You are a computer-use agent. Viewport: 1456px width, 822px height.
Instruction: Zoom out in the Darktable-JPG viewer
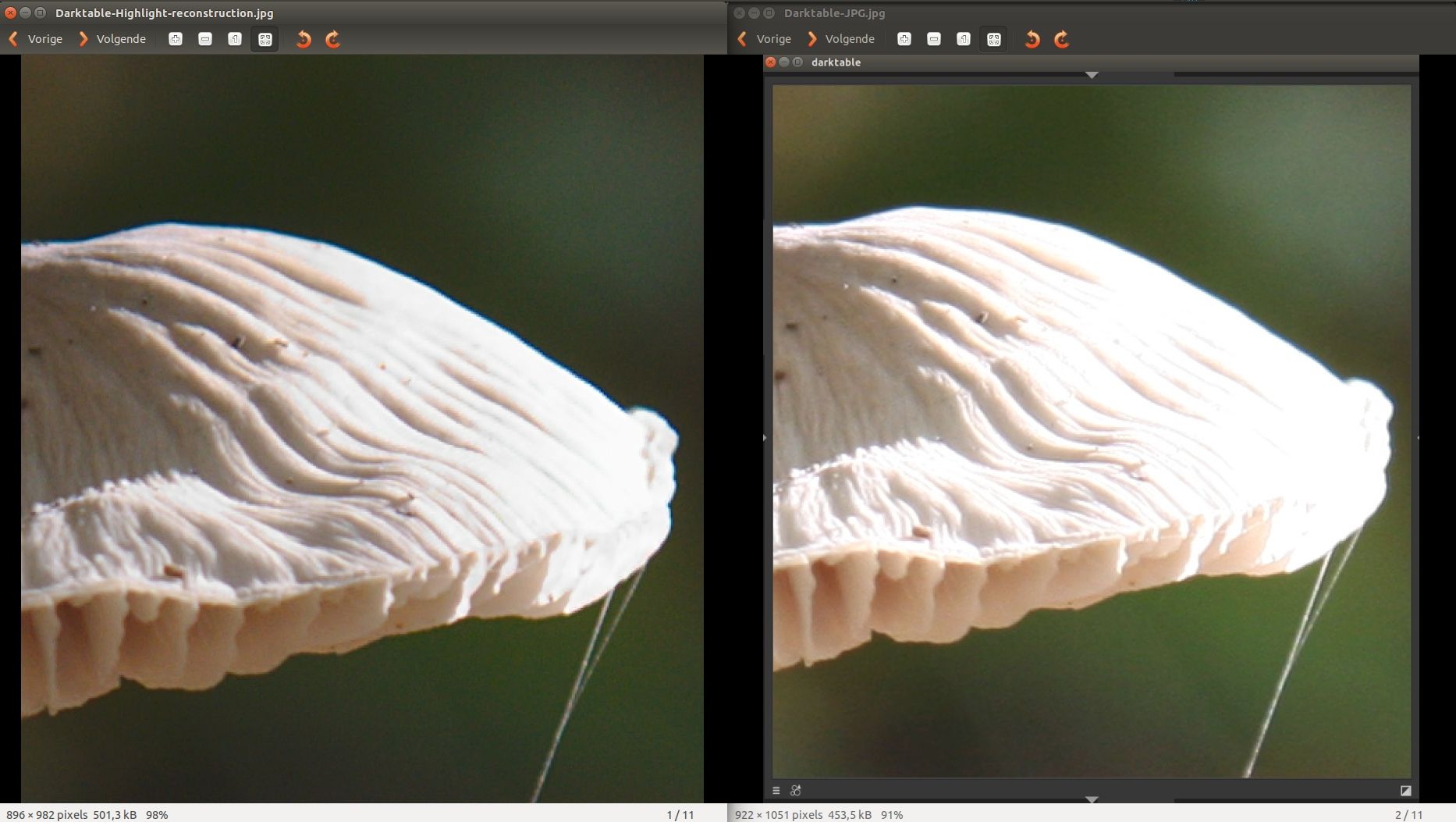click(x=934, y=39)
